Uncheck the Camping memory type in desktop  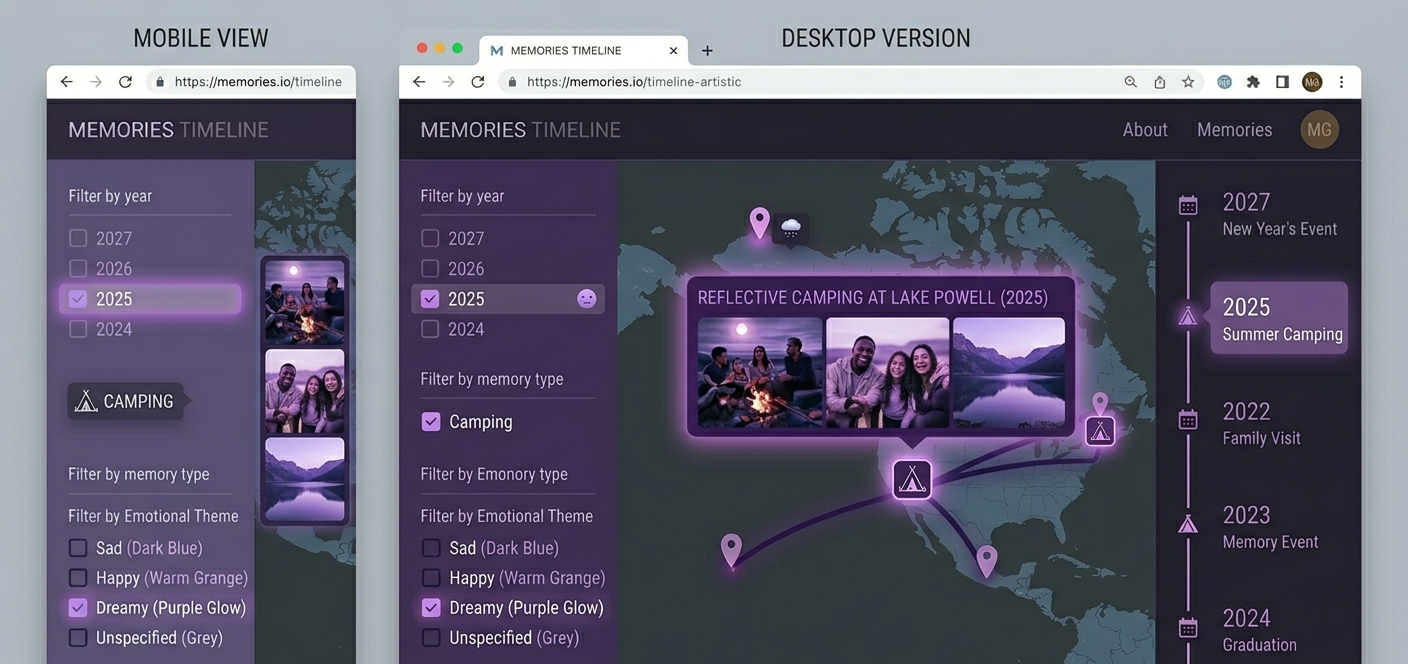point(431,422)
